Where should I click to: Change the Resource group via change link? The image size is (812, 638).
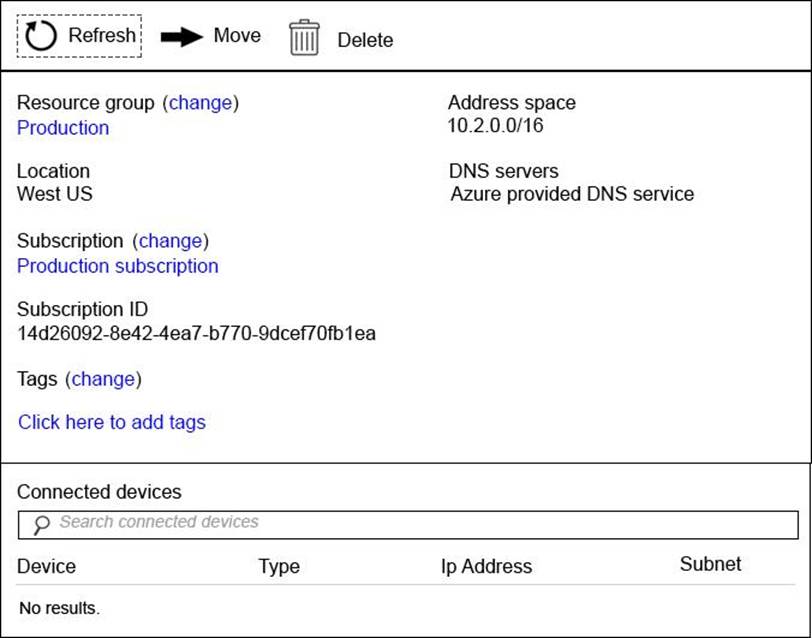click(x=200, y=103)
